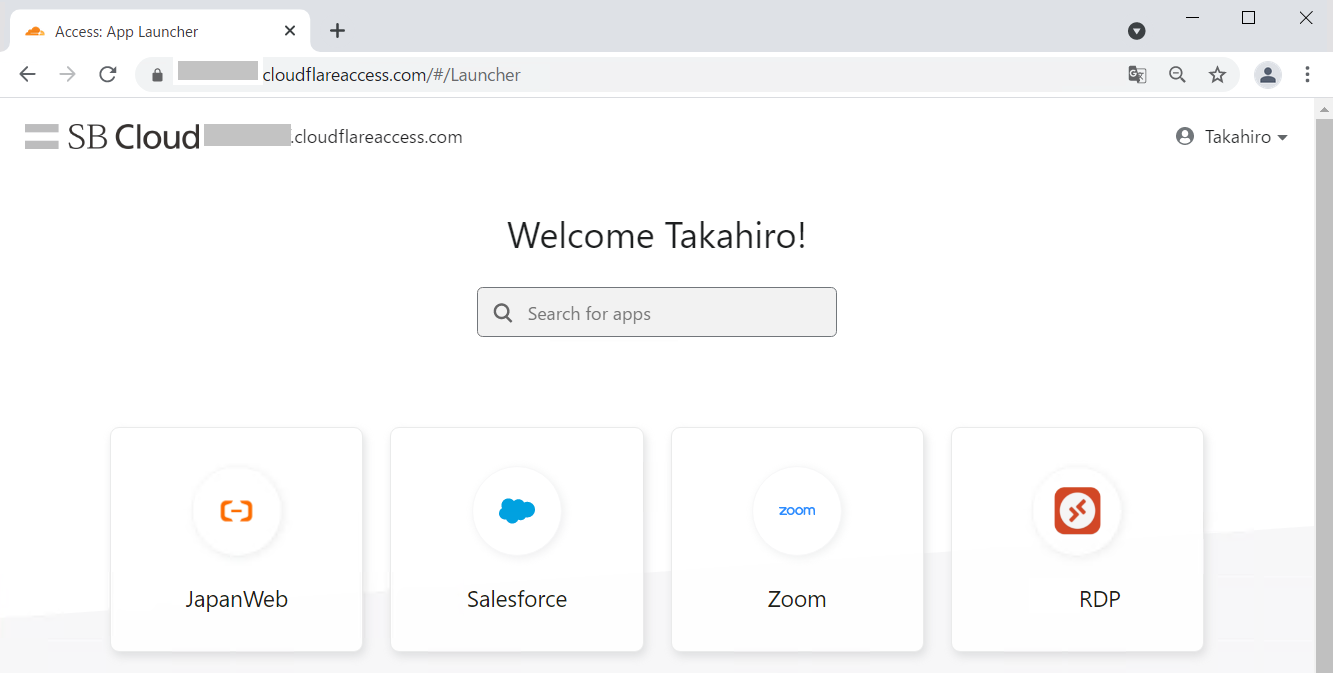Image resolution: width=1333 pixels, height=673 pixels.
Task: Click the JapanWeb label
Action: 237,599
